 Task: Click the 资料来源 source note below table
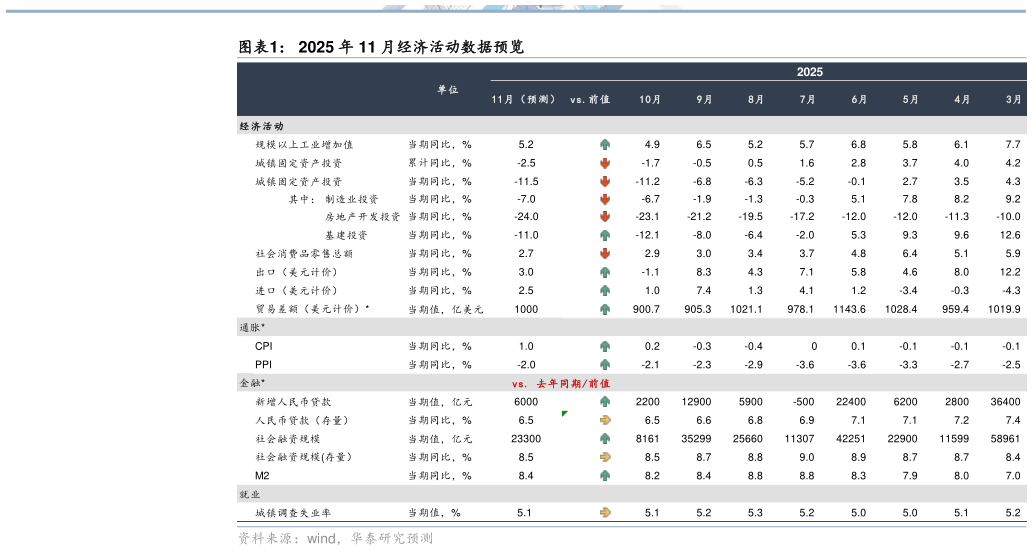[335, 538]
